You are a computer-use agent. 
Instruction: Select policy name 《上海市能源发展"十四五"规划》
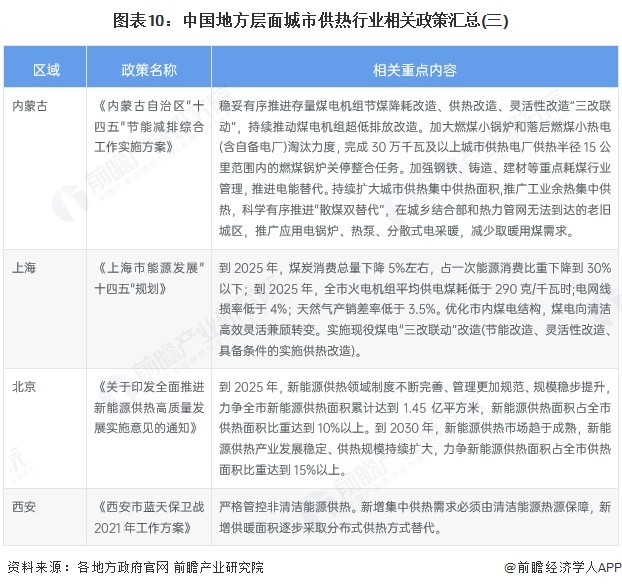click(x=149, y=278)
